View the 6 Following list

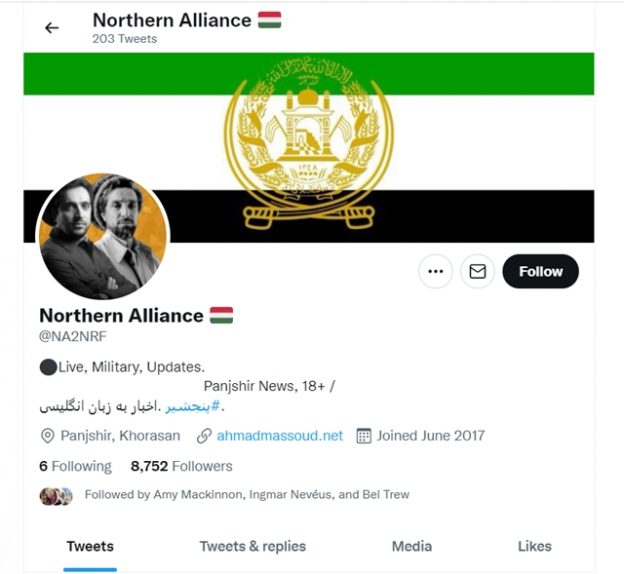(75, 466)
